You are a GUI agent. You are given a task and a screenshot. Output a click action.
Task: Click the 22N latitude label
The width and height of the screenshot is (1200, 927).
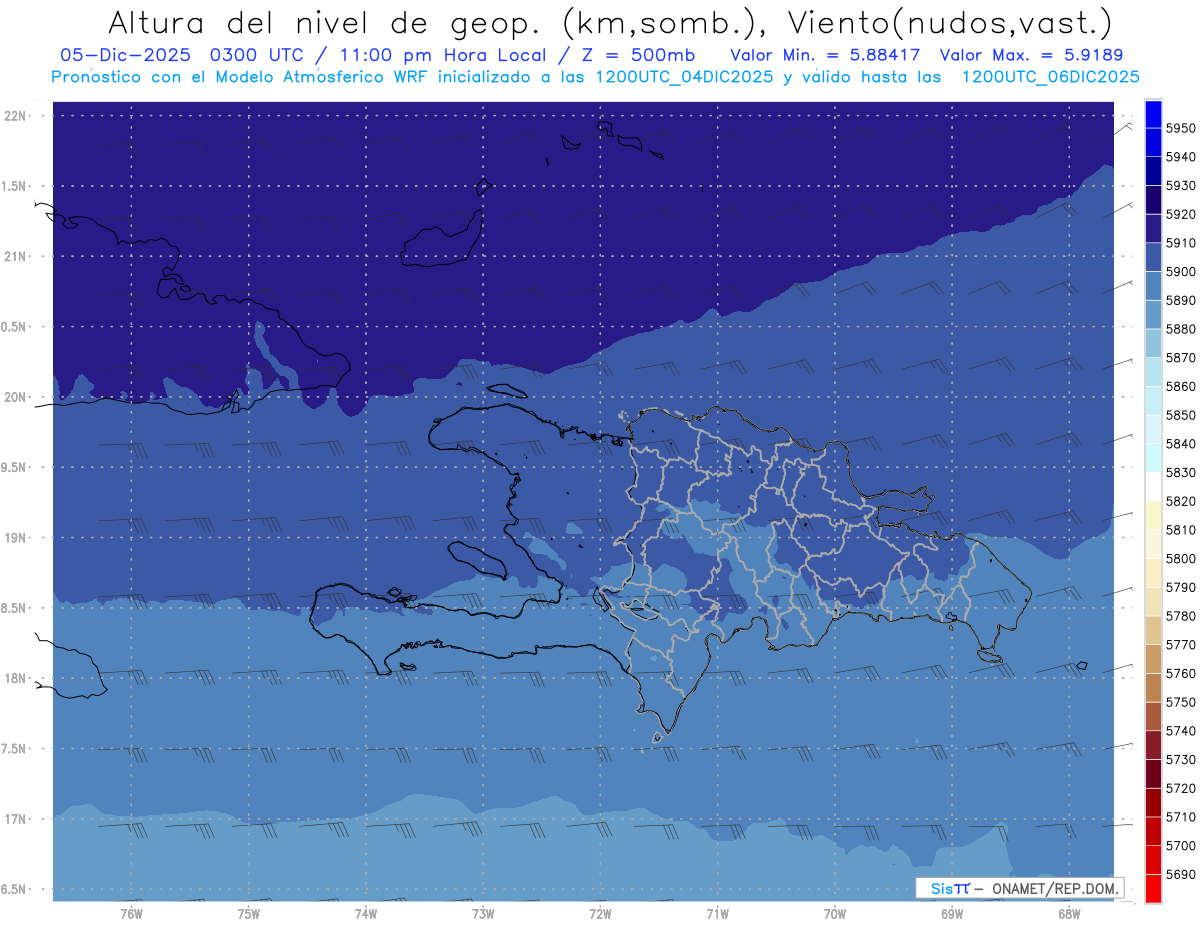click(16, 116)
